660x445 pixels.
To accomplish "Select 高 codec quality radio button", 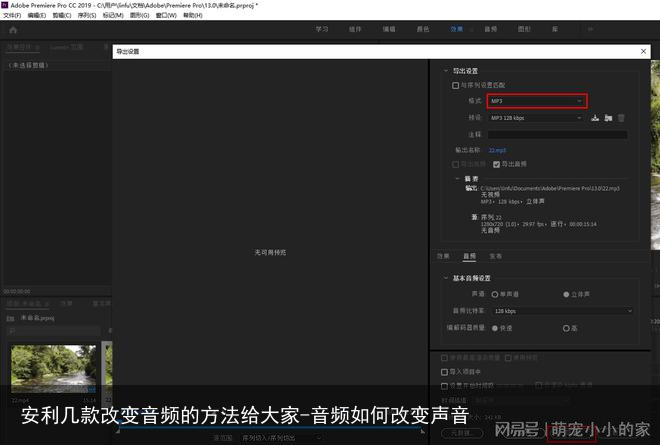I will 566,328.
